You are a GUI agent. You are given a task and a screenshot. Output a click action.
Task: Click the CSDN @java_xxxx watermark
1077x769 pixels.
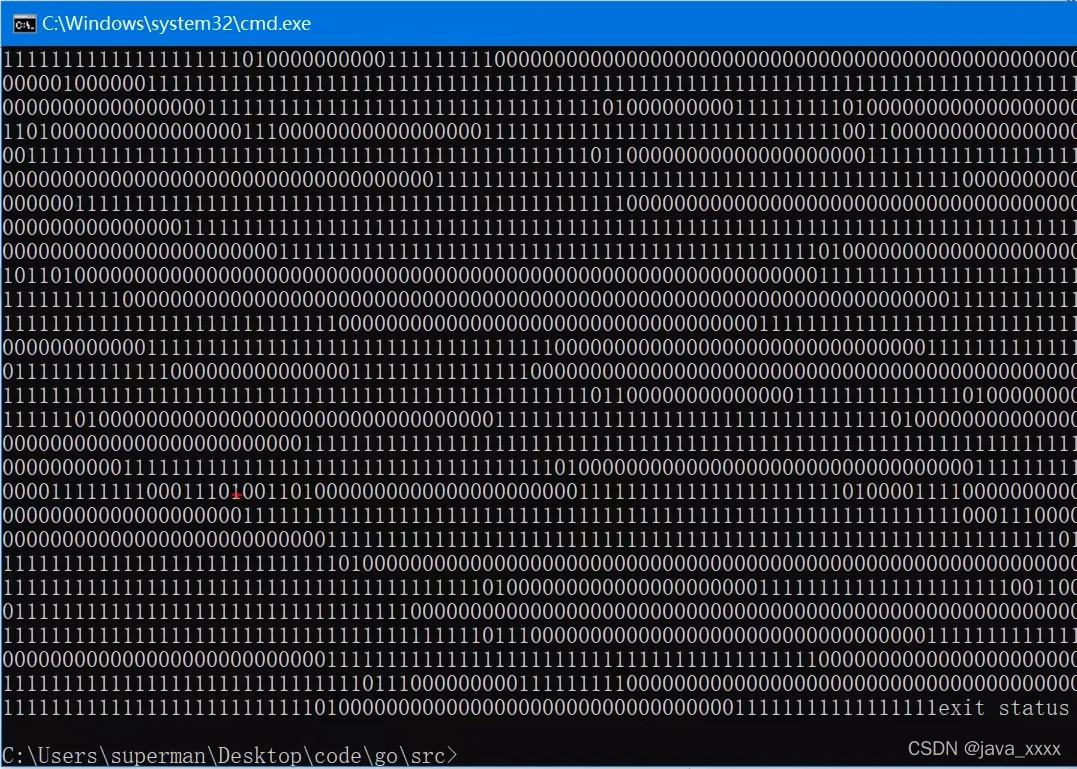click(x=984, y=749)
